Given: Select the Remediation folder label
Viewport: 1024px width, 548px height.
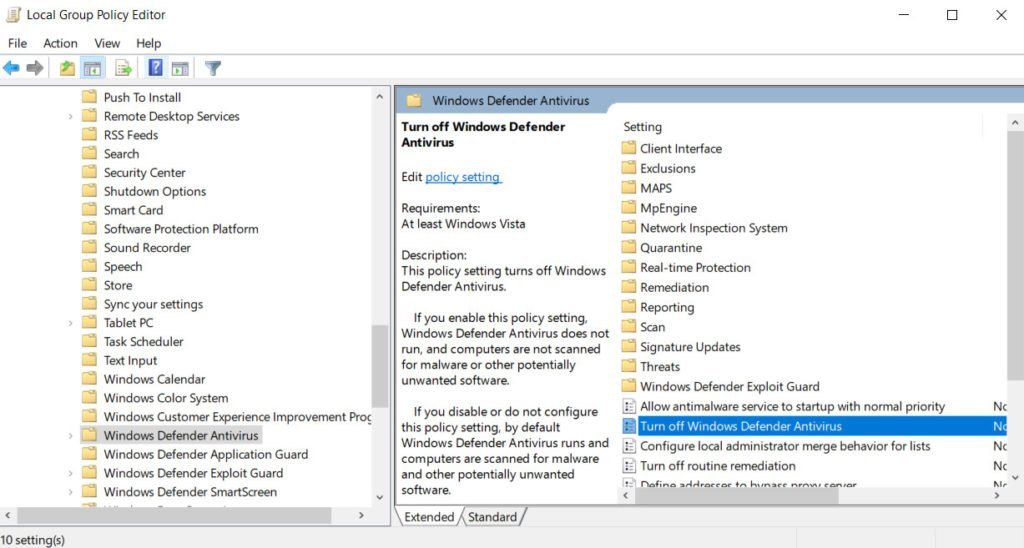Looking at the screenshot, I should pyautogui.click(x=674, y=287).
